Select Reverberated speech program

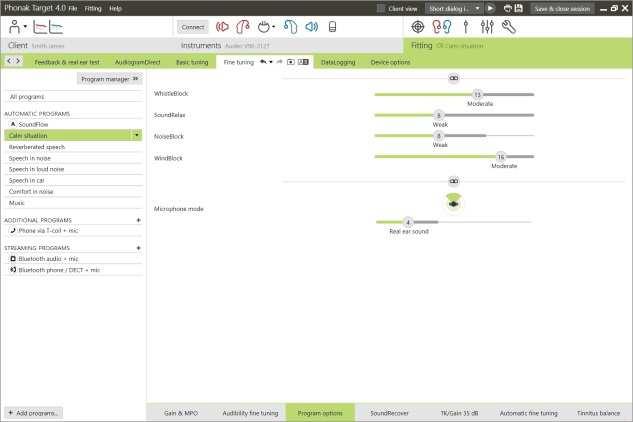[x=74, y=147]
